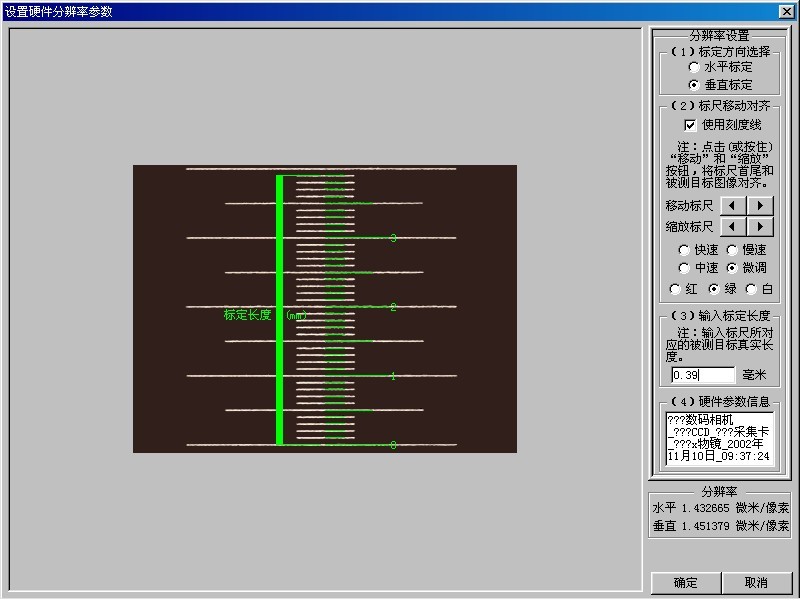This screenshot has height=600, width=800.
Task: Set ruler color to 白
Action: click(x=751, y=289)
